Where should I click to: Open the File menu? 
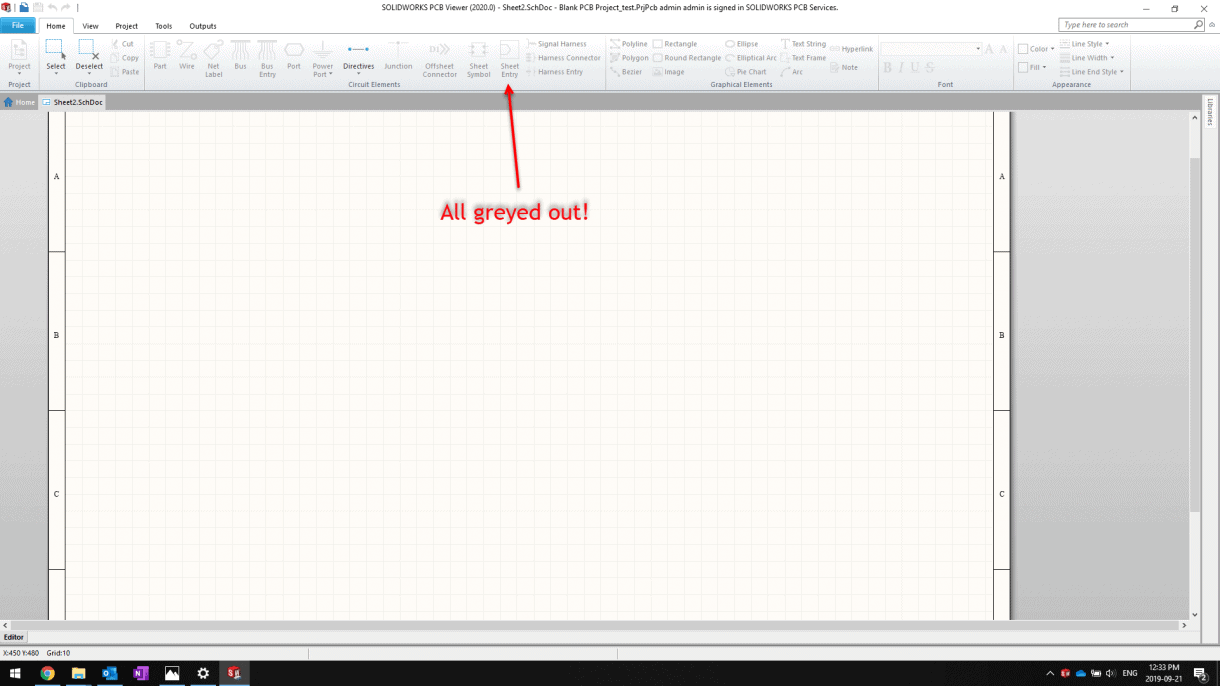point(18,26)
